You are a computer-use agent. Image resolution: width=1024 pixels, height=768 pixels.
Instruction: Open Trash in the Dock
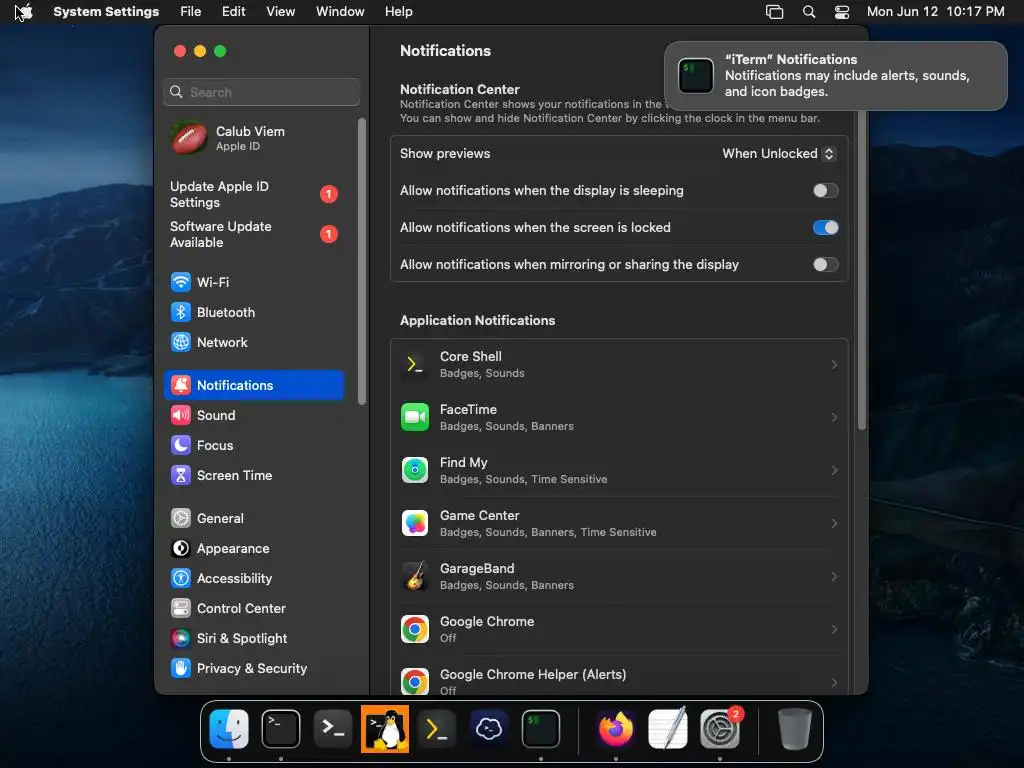tap(795, 729)
